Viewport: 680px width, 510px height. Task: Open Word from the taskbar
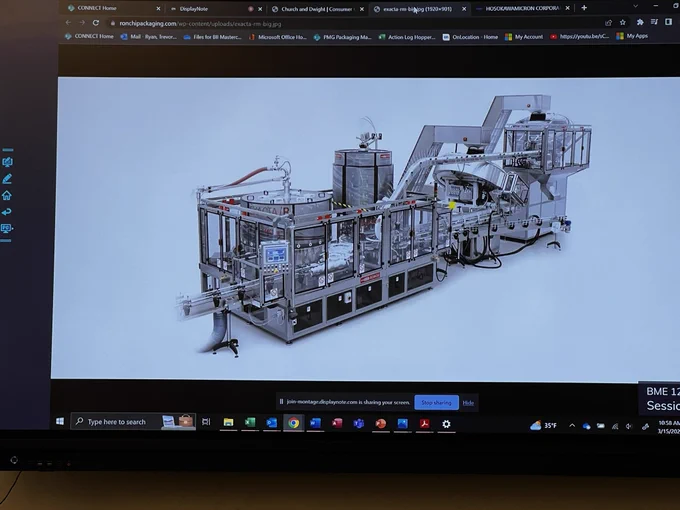315,423
